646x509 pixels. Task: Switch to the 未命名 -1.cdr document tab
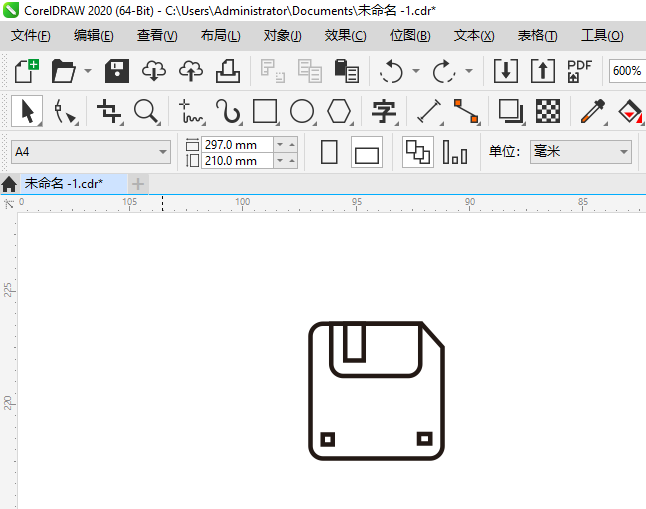[x=64, y=183]
